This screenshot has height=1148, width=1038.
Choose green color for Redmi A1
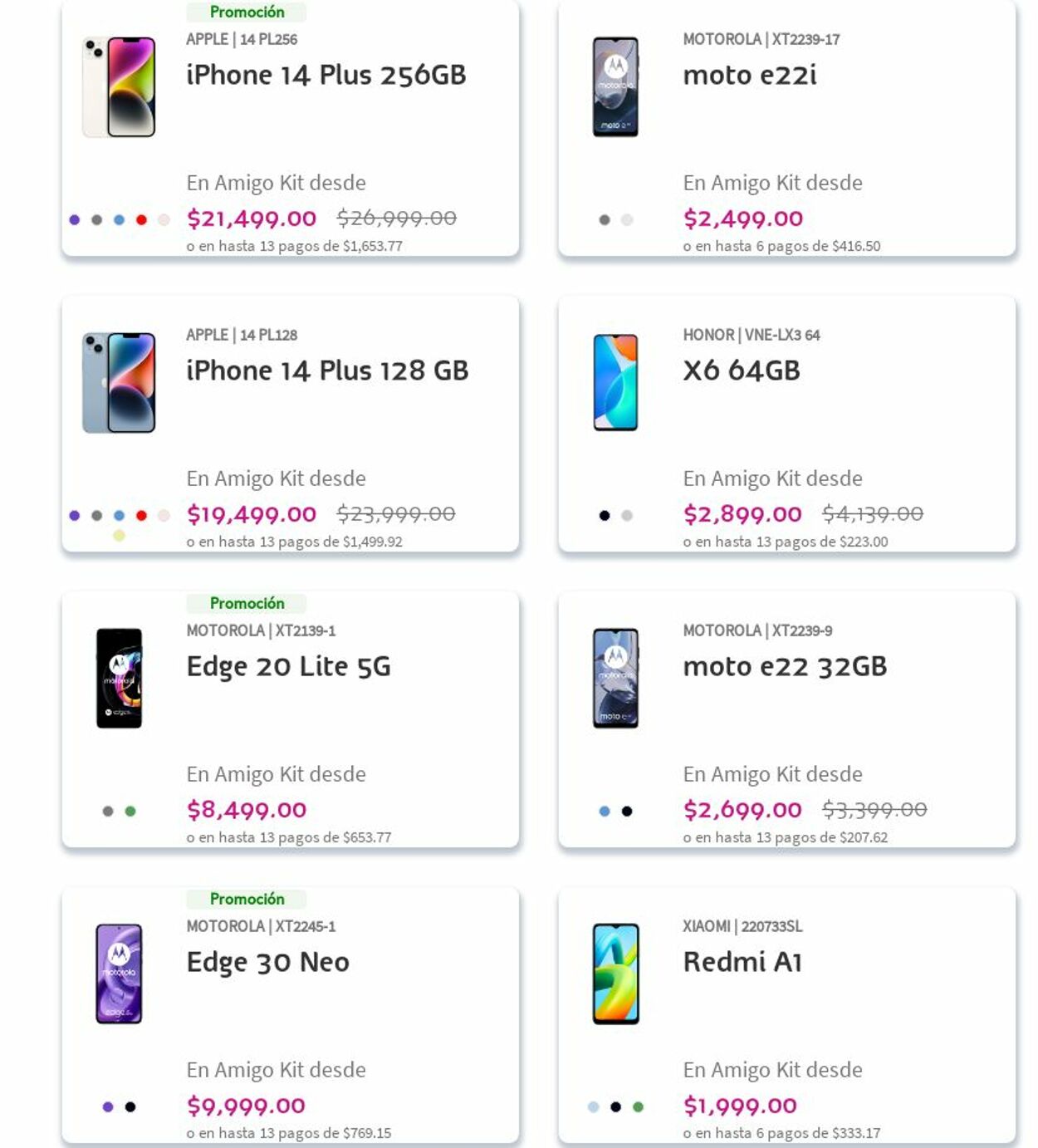coord(639,1107)
